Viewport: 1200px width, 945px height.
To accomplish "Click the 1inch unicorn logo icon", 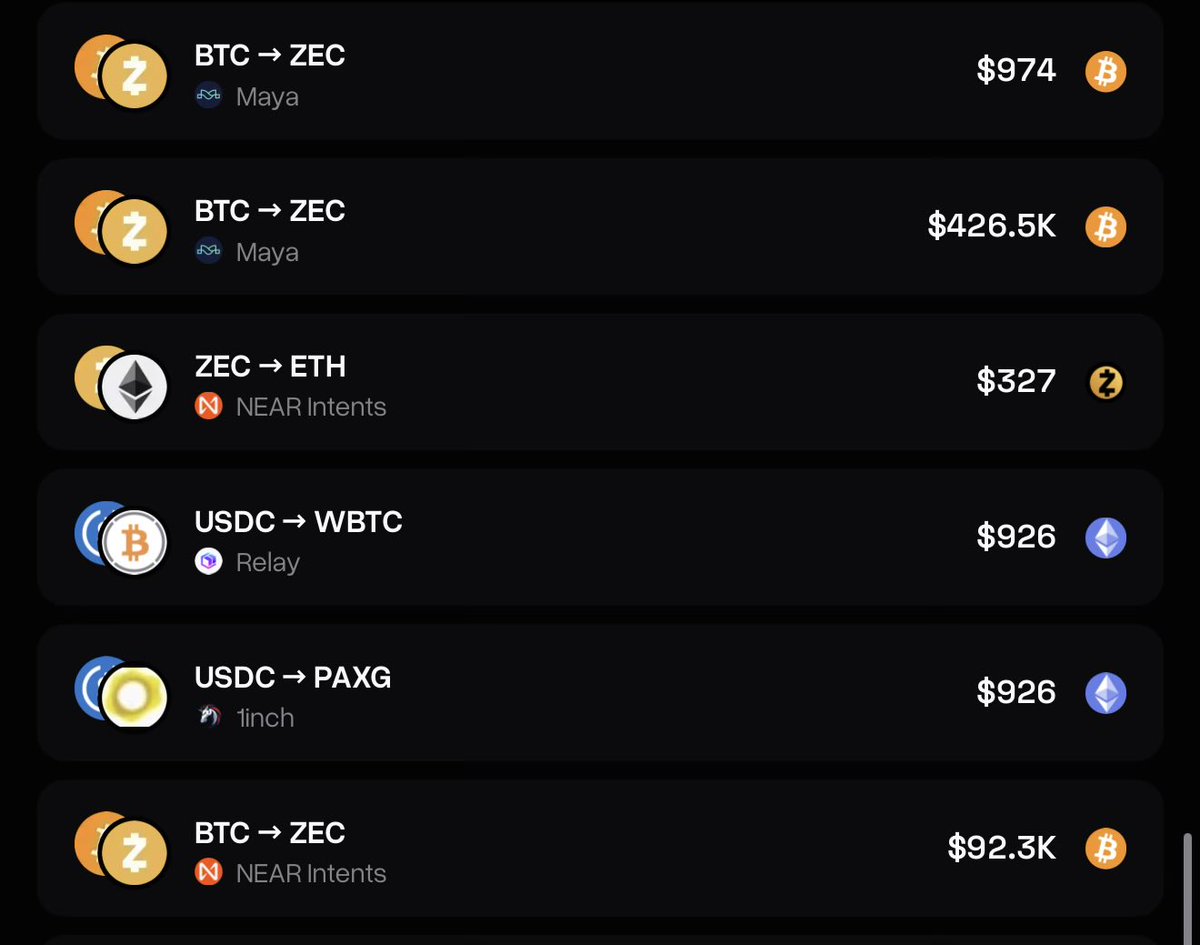I will tap(208, 718).
